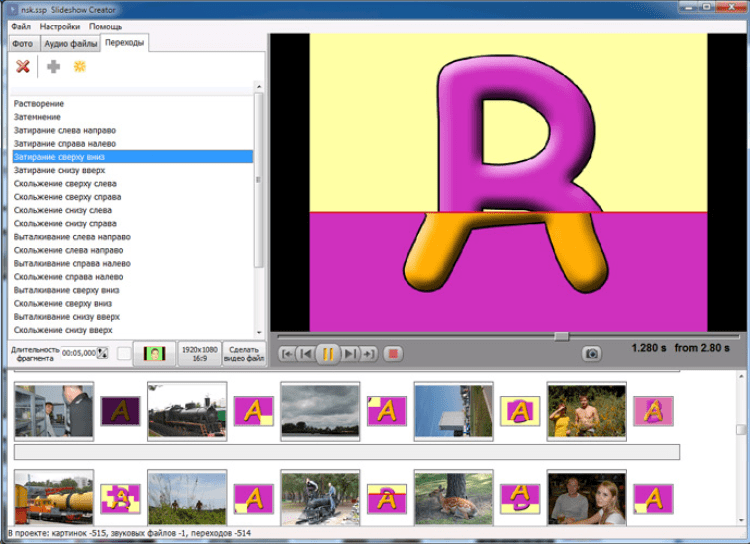Stop playback with the red stop button

pyautogui.click(x=393, y=353)
